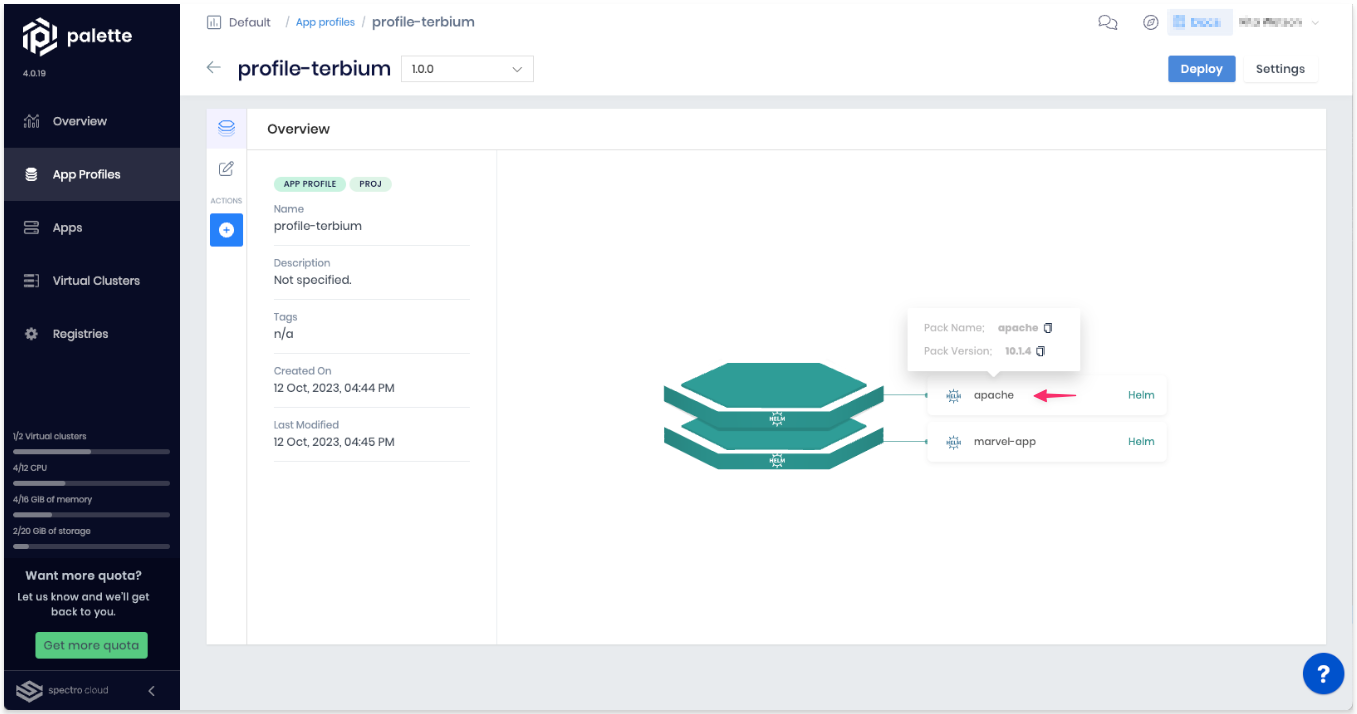This screenshot has width=1357, height=714.
Task: Click the Created On date value
Action: point(334,388)
